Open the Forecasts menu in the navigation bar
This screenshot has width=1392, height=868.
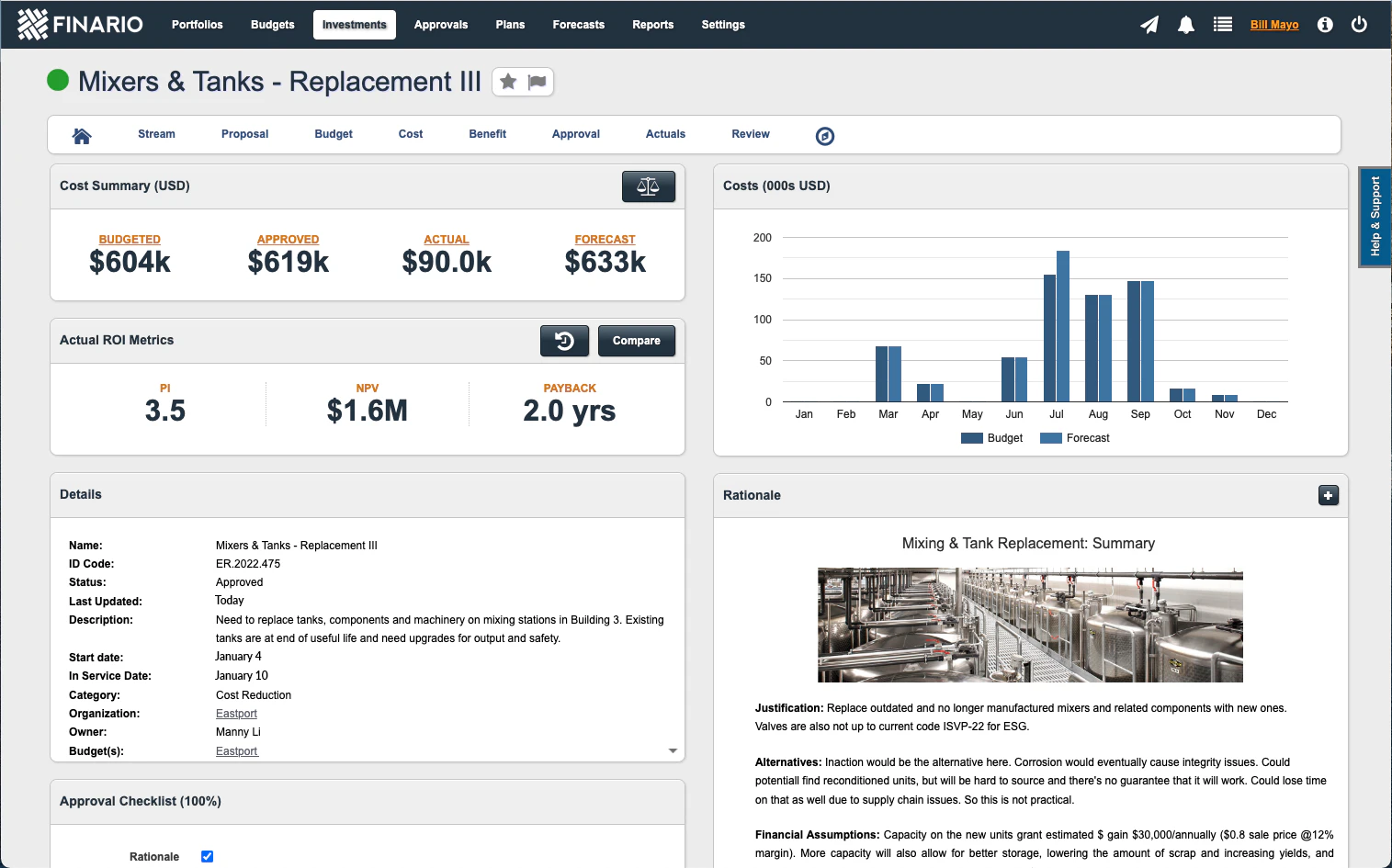click(x=578, y=25)
